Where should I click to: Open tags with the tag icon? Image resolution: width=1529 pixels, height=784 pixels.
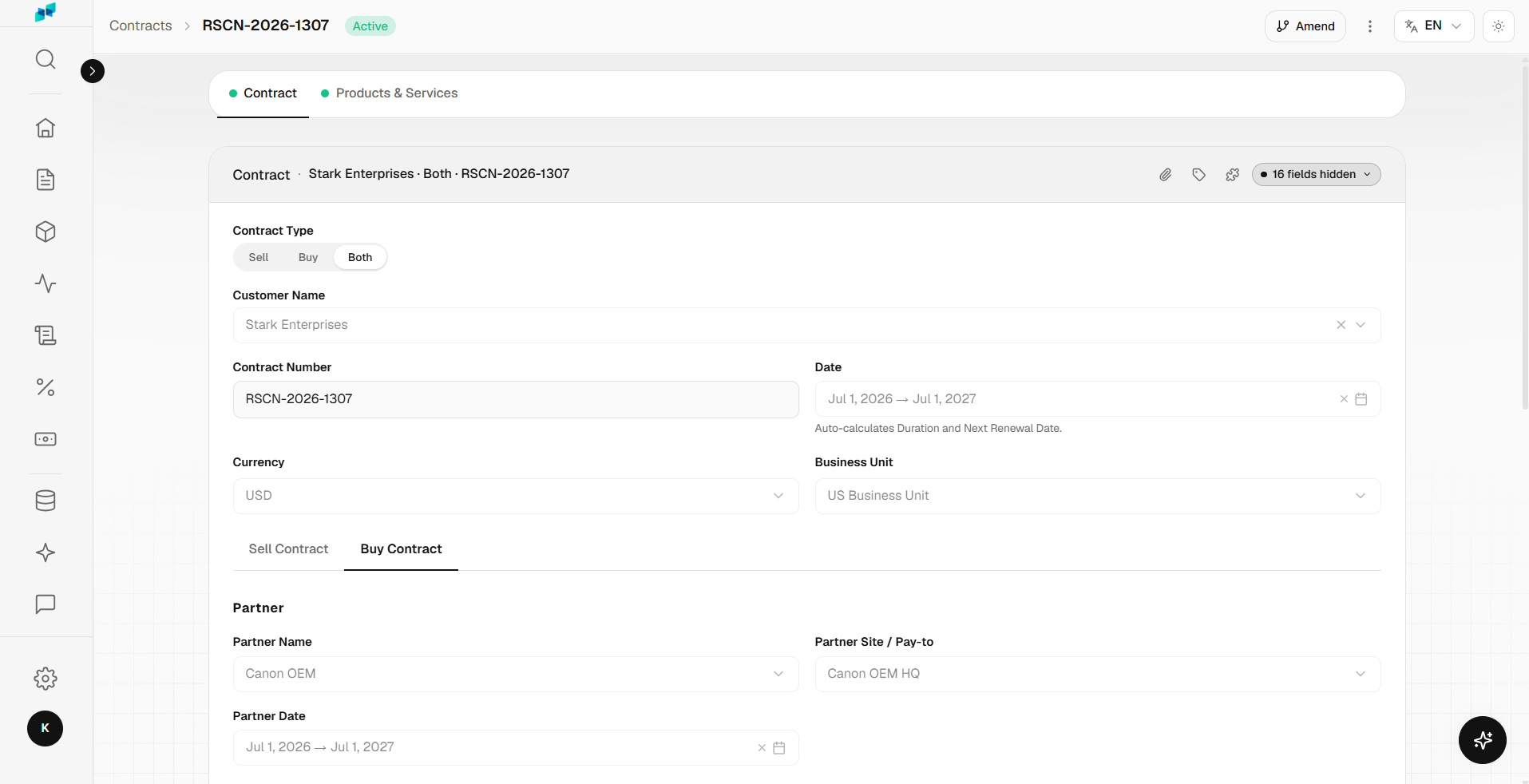[1199, 174]
